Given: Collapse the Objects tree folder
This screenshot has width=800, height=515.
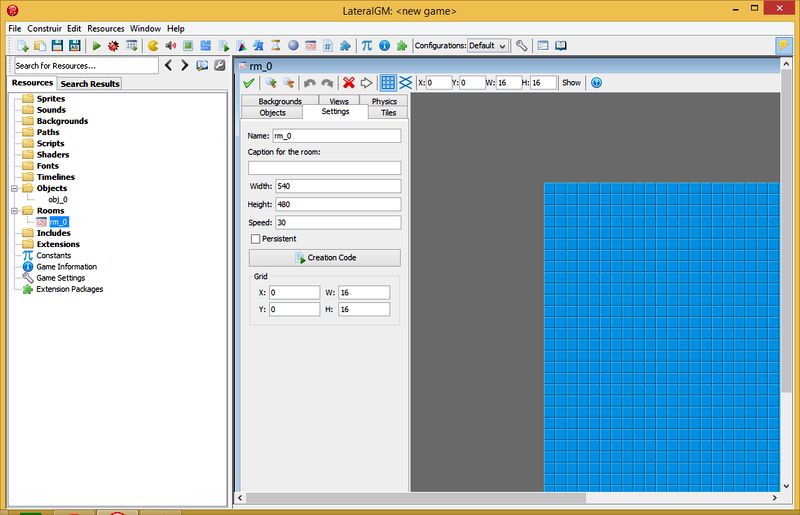Looking at the screenshot, I should pyautogui.click(x=15, y=188).
